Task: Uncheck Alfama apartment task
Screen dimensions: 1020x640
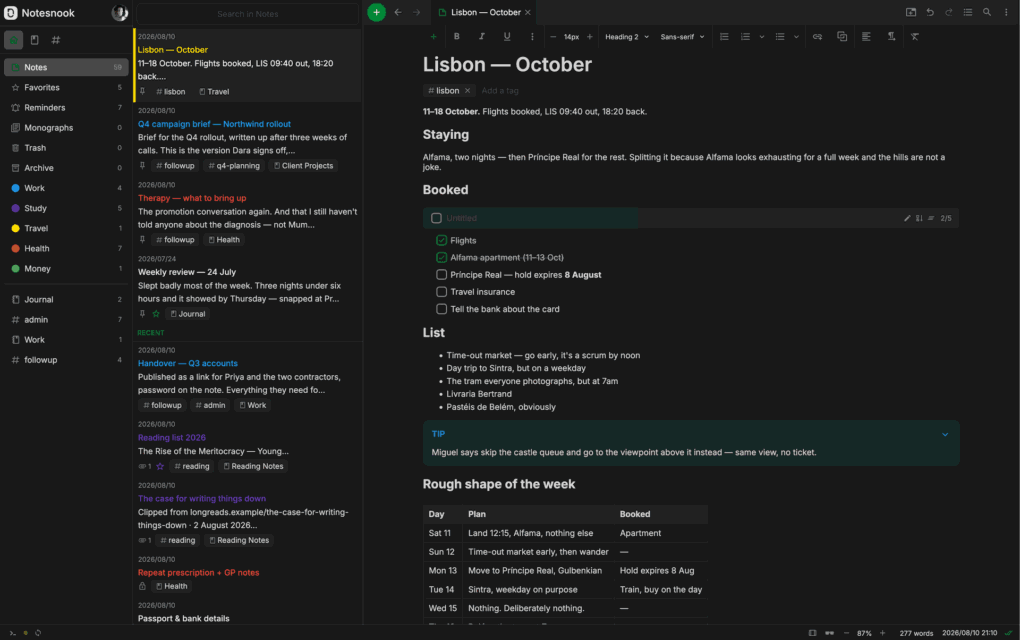Action: tap(442, 258)
